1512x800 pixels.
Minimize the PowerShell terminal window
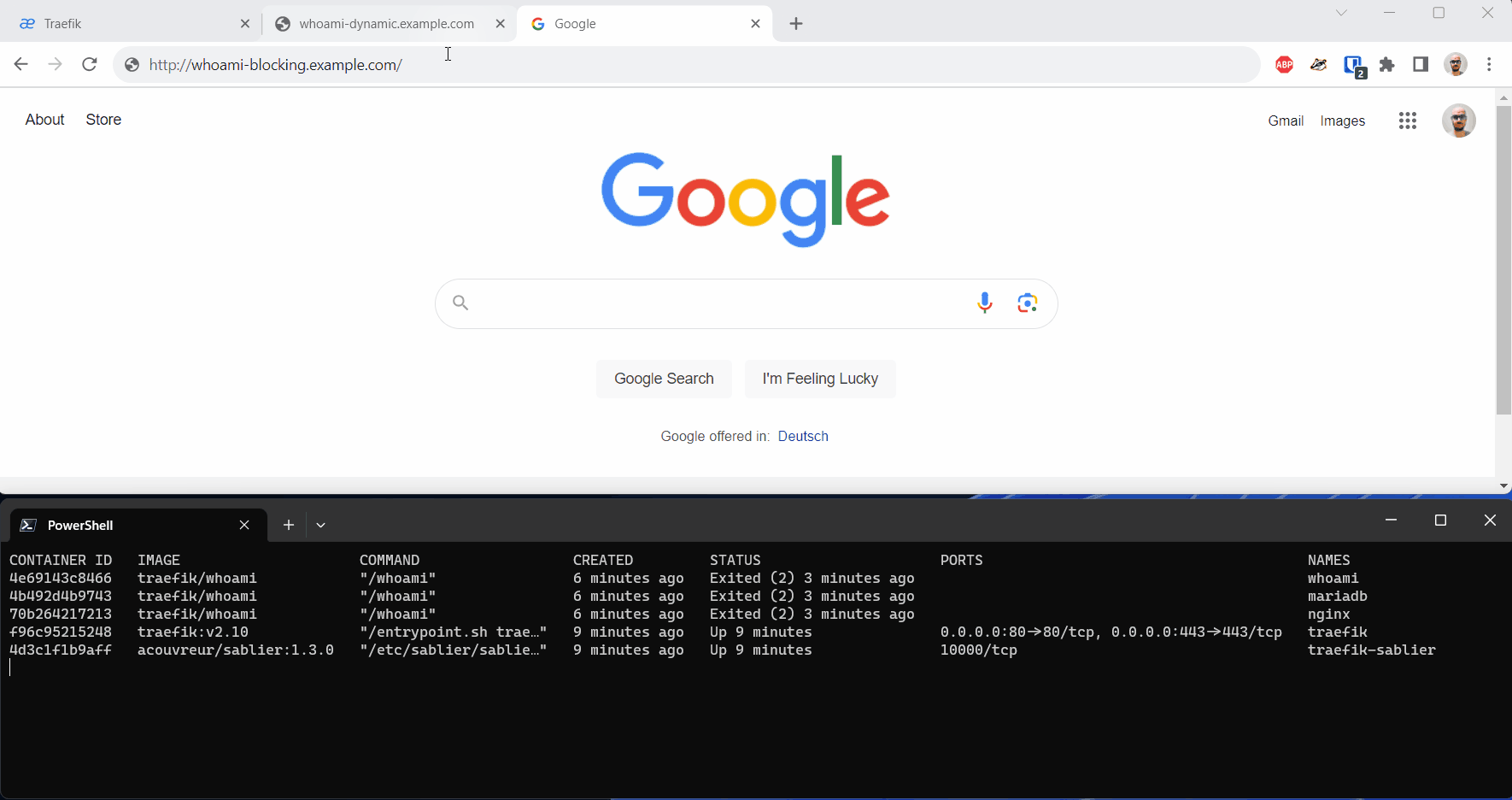coord(1391,520)
